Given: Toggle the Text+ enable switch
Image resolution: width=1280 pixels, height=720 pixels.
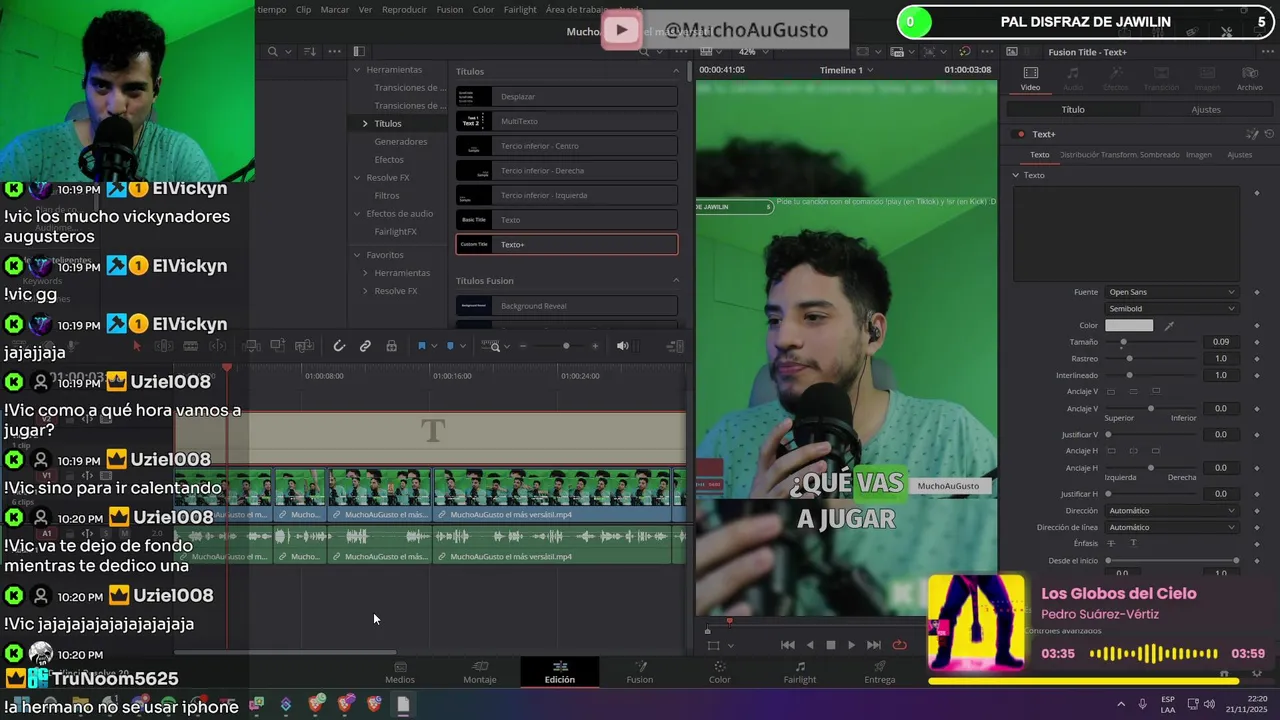Looking at the screenshot, I should coord(1020,134).
